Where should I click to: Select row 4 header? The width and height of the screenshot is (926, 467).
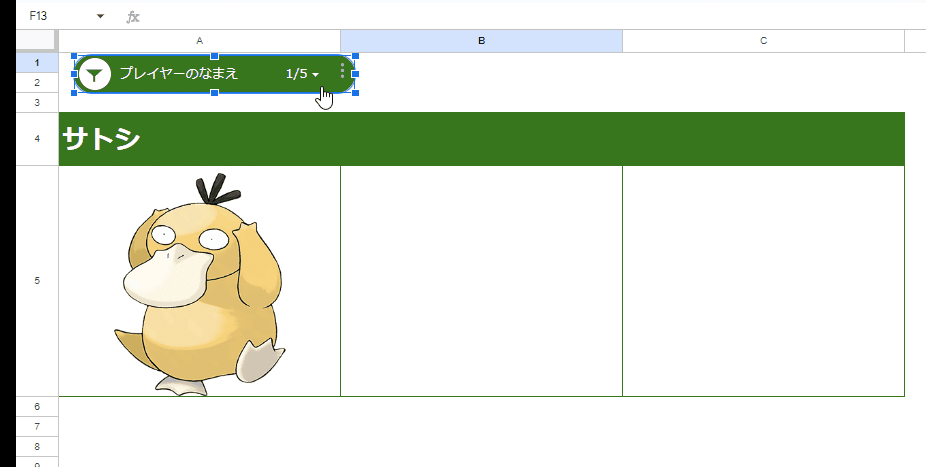[37, 139]
